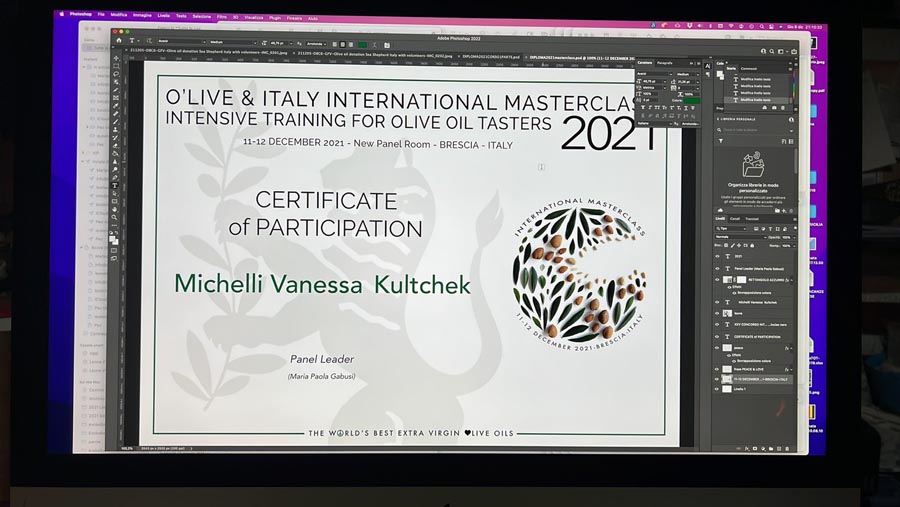Select the Rectangle shape tool

tap(115, 201)
